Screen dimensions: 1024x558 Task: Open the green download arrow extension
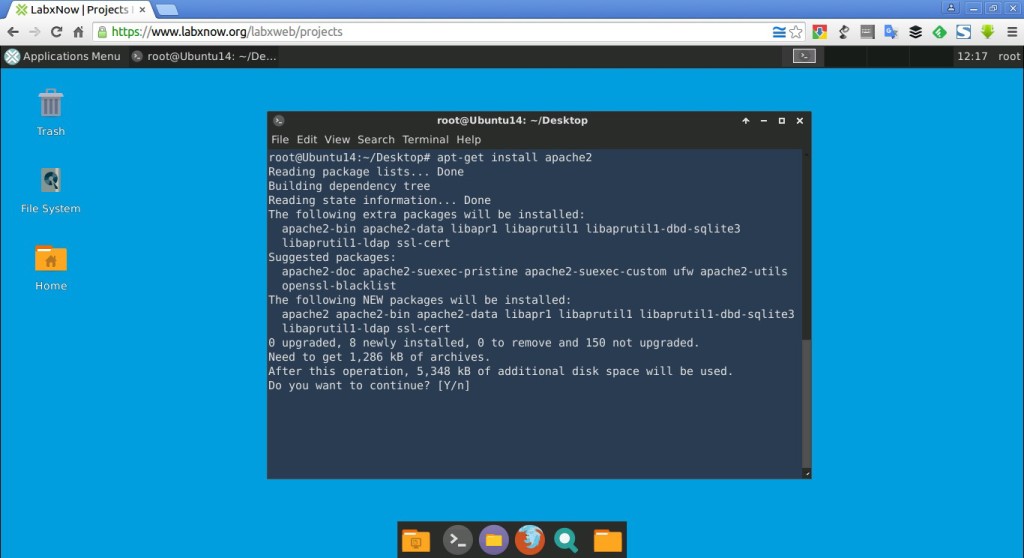(x=987, y=31)
